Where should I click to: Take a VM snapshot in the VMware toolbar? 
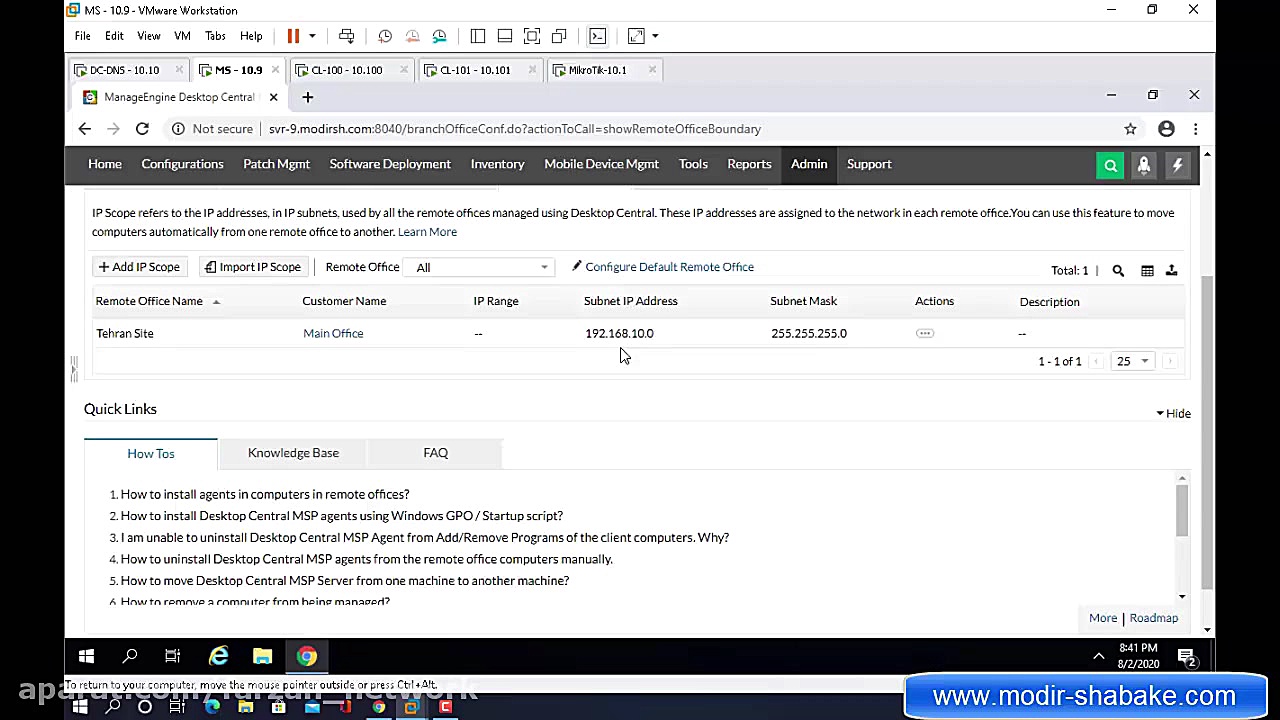385,36
